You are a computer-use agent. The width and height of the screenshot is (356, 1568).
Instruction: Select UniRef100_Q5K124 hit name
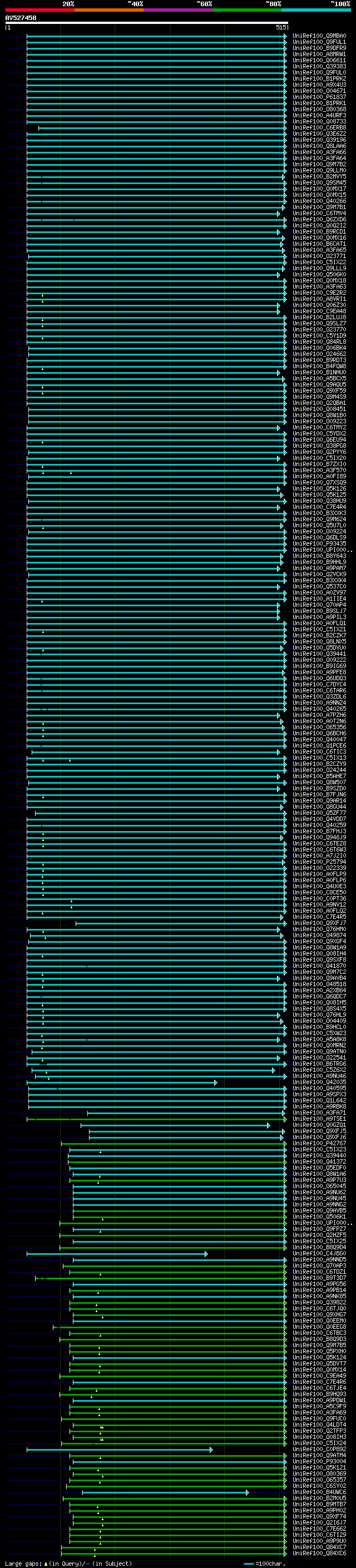319,1357
